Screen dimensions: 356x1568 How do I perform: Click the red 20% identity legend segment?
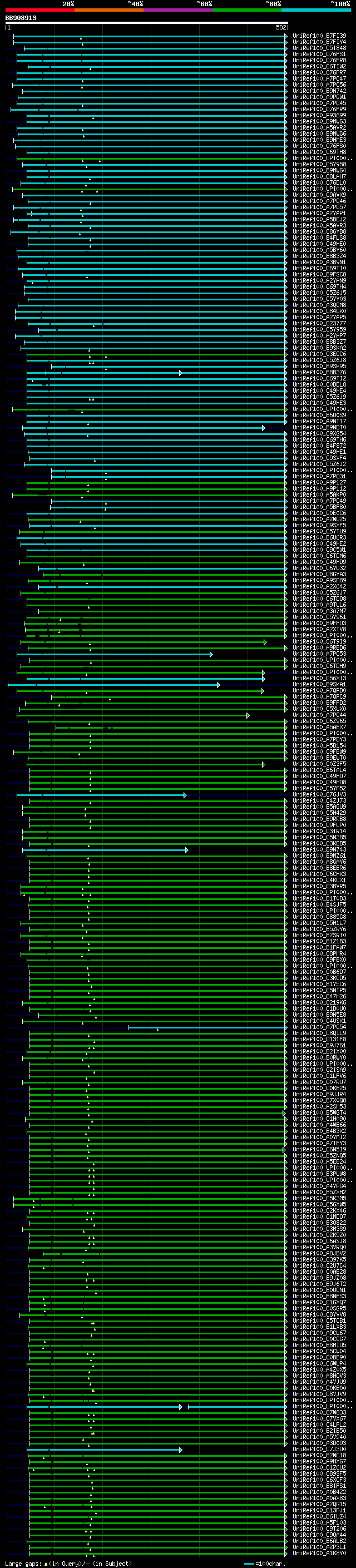pos(39,10)
